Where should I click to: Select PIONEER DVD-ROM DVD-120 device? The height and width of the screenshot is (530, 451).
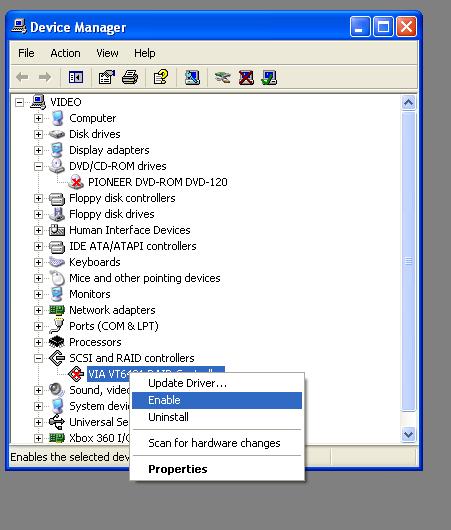tap(158, 182)
